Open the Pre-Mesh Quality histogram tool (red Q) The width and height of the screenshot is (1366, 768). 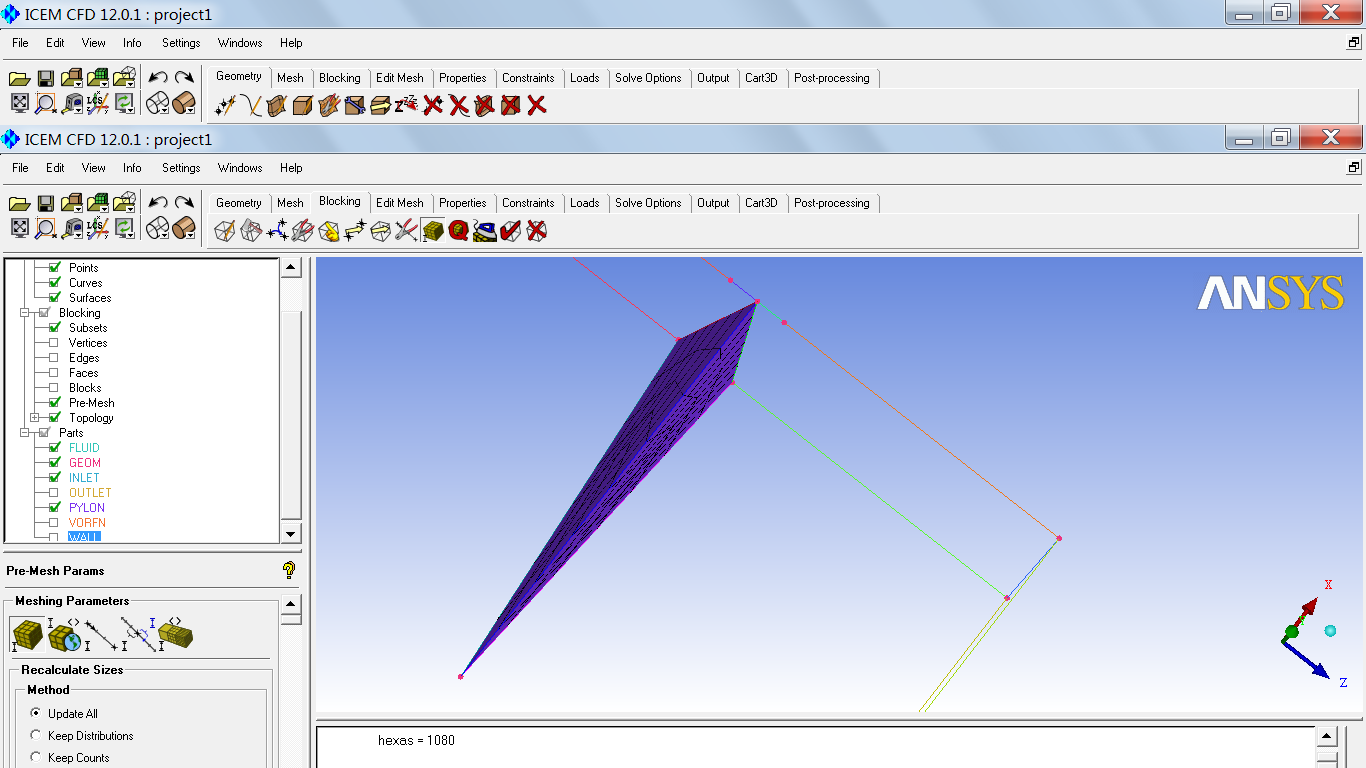point(459,231)
